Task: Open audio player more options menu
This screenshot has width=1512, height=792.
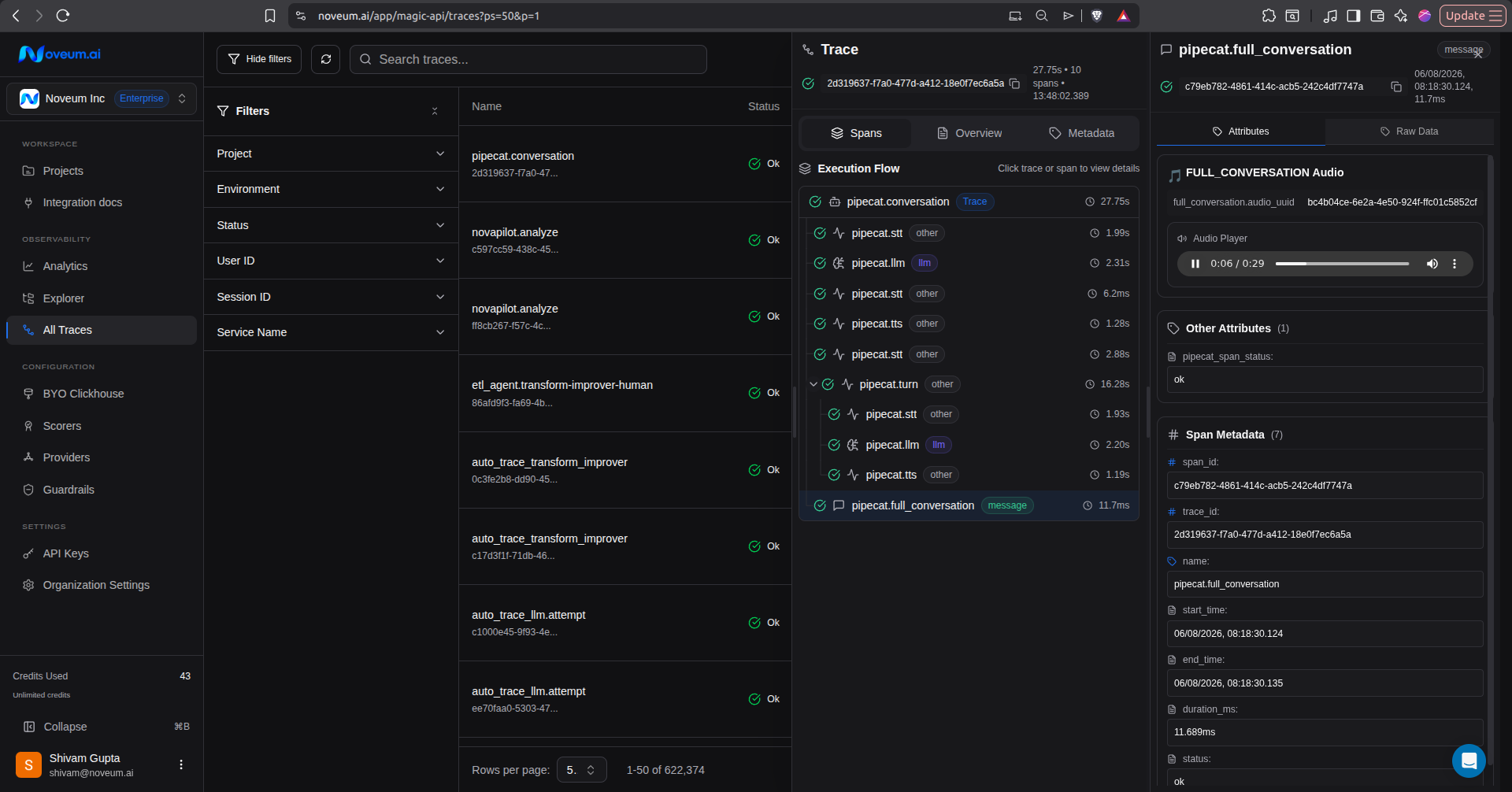Action: (1455, 264)
